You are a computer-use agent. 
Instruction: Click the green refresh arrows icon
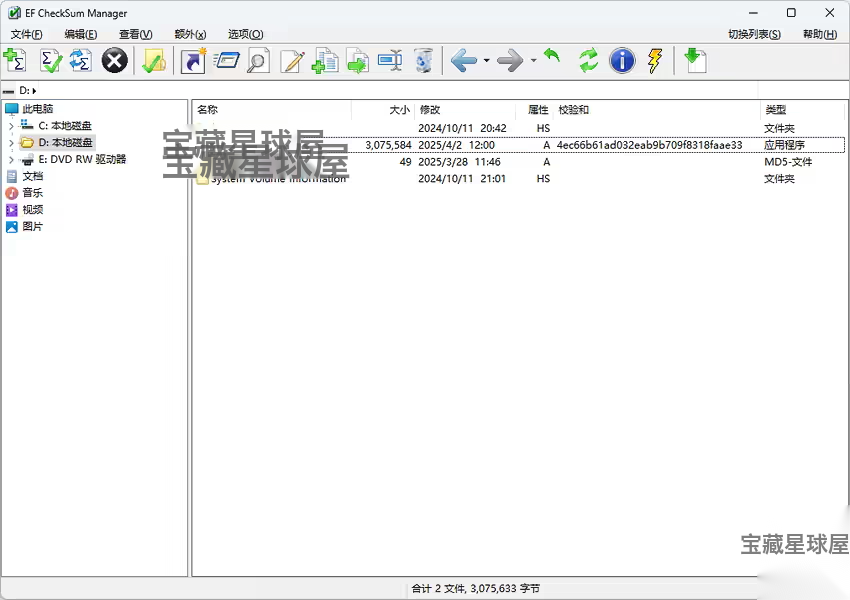click(589, 60)
